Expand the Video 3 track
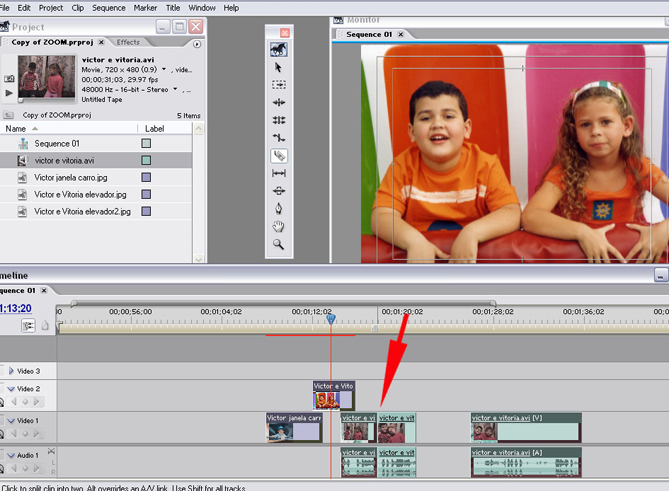 point(12,370)
